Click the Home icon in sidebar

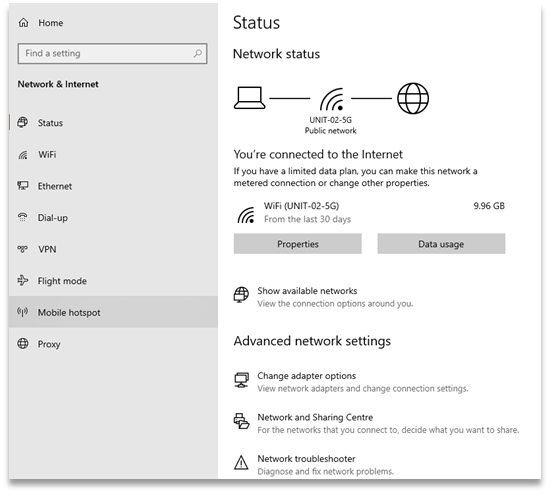24,23
